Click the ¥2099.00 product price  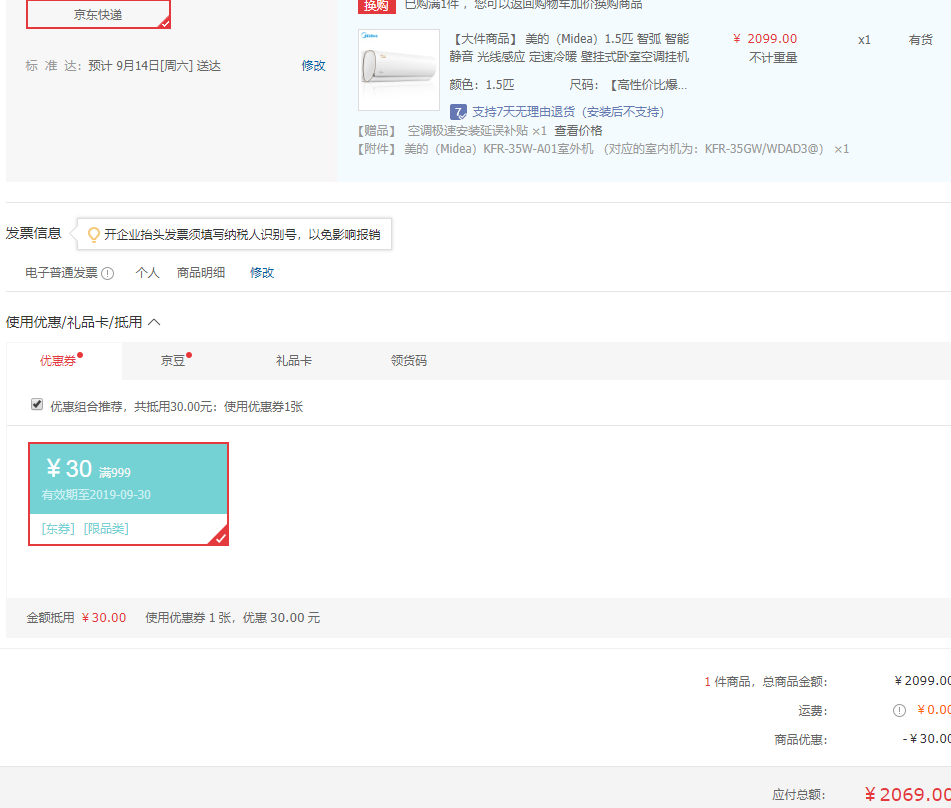(765, 39)
